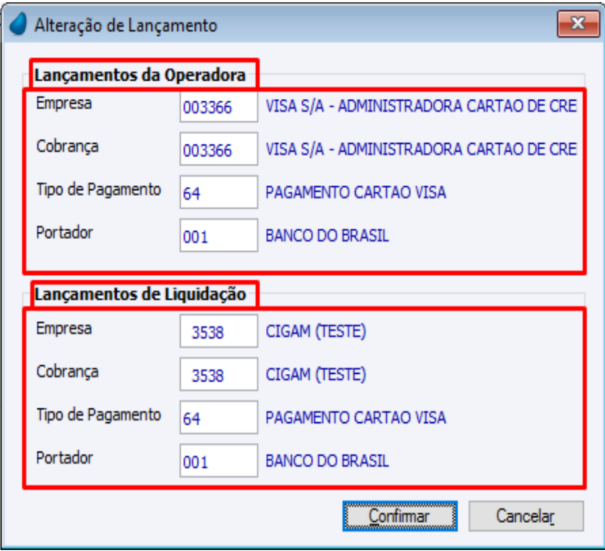
Task: Click PAGAMENTO CARTAO VISA text in Liquidação section
Action: [356, 418]
